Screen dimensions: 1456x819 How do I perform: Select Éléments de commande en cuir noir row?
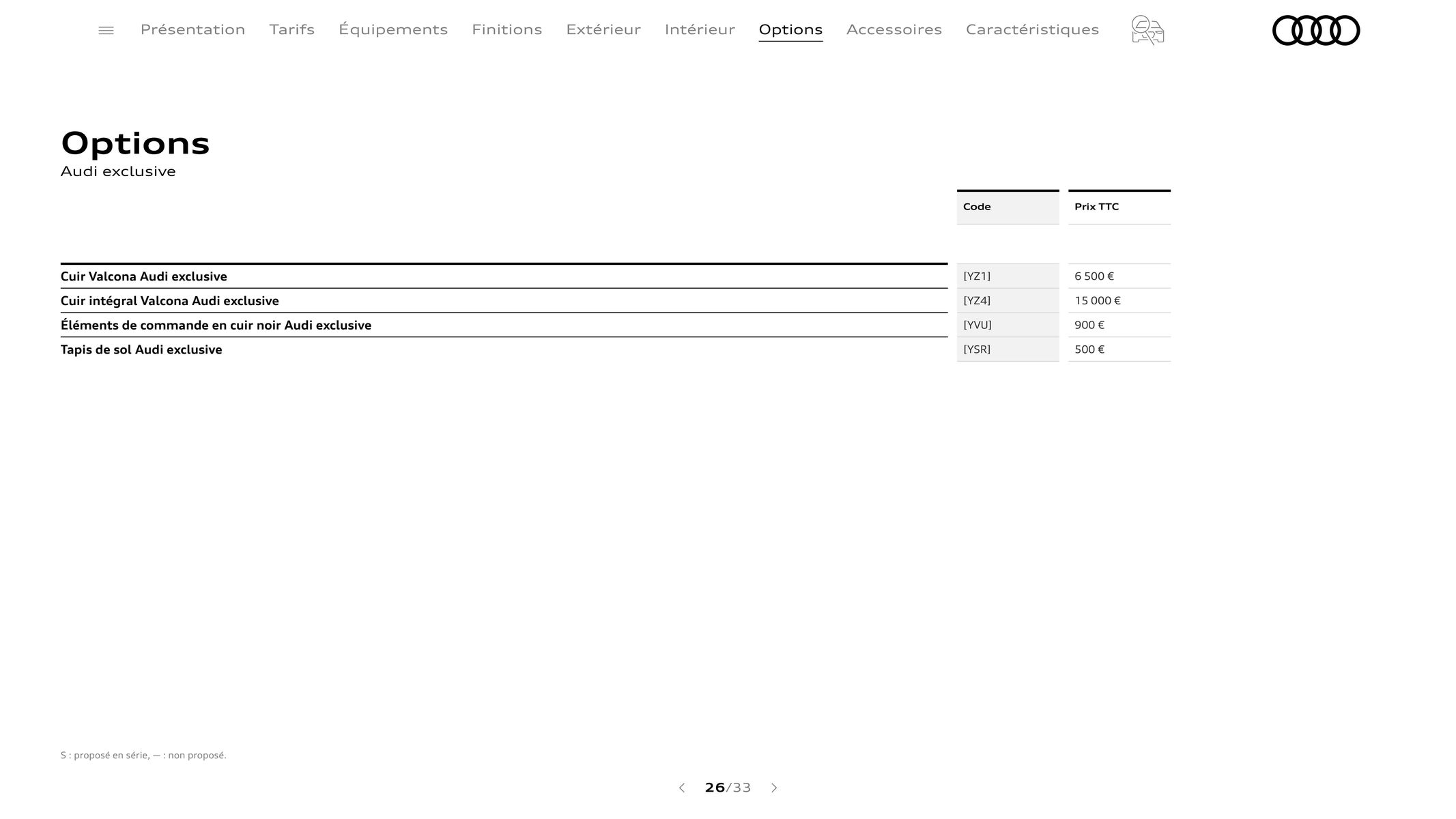tap(504, 326)
